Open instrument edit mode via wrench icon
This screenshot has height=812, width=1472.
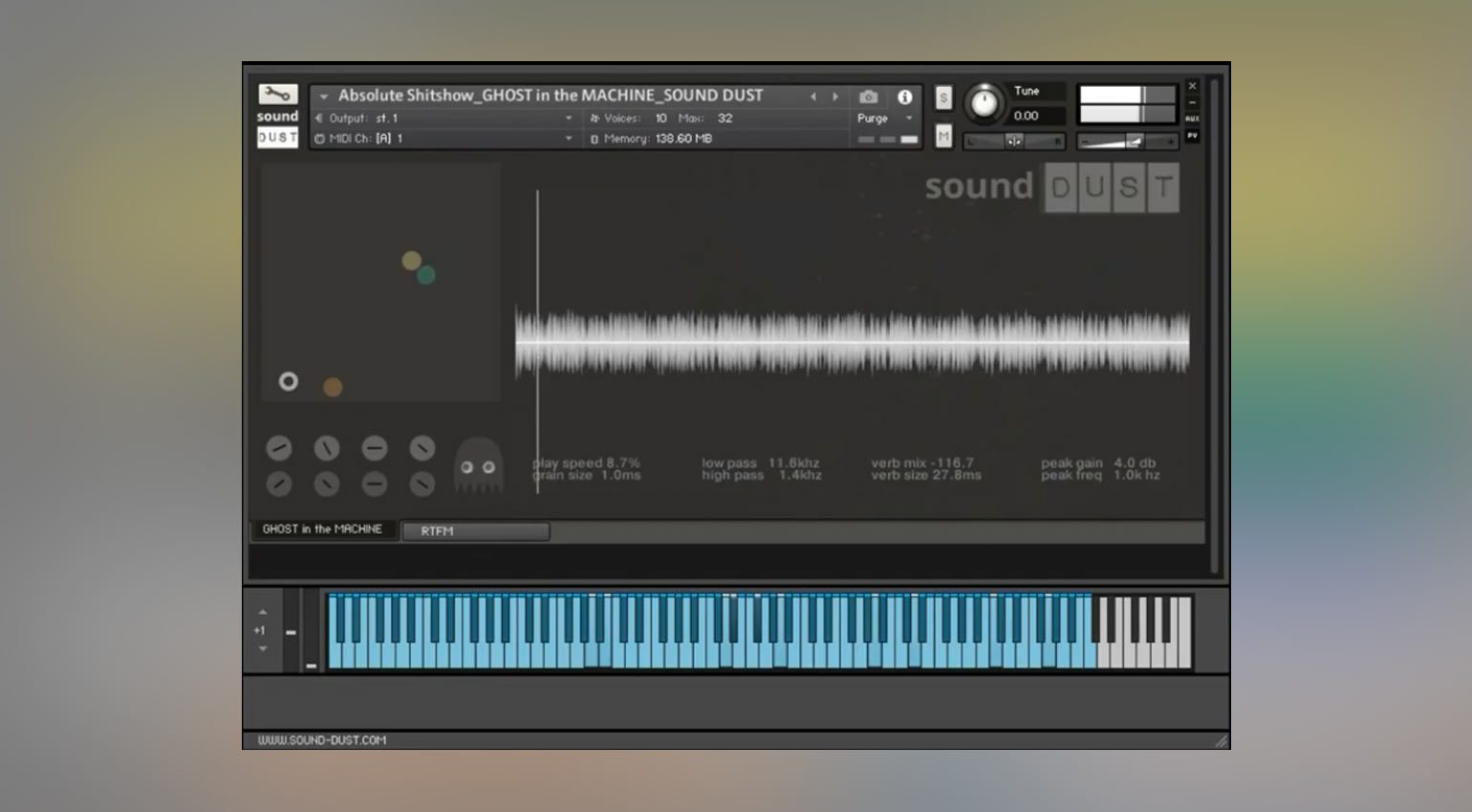pos(278,94)
